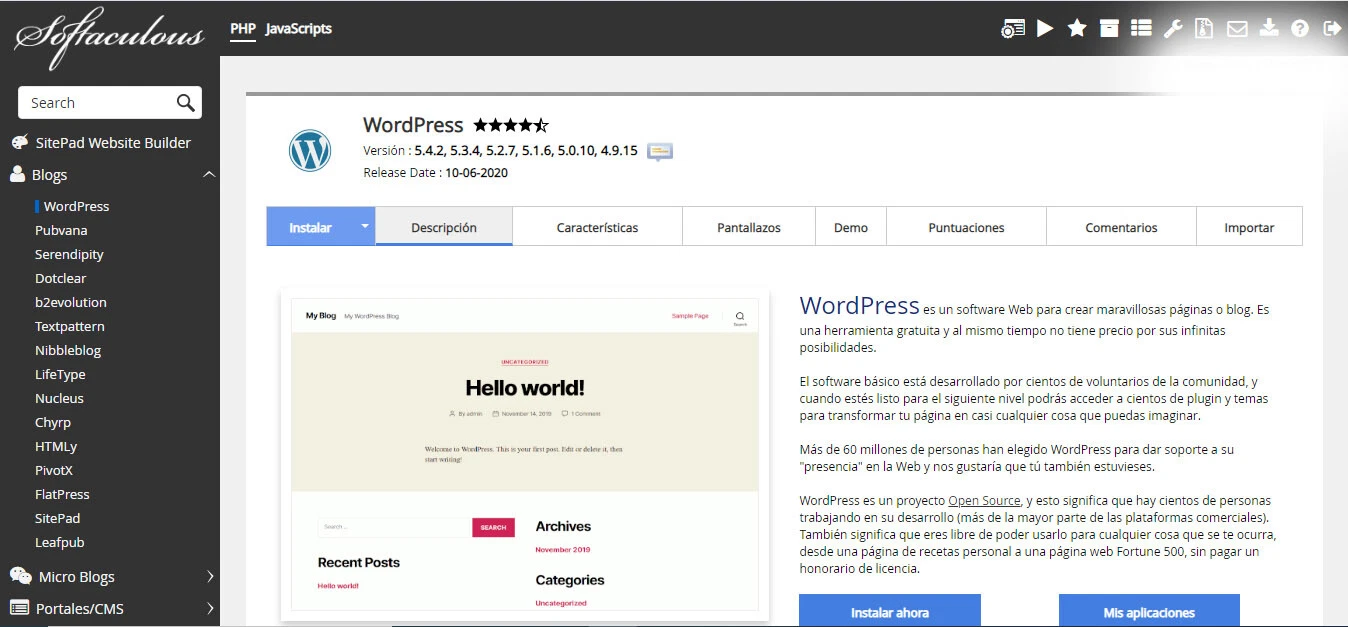Screen dimensions: 1348x627
Task: Select Dotclear in the Blogs list
Action: click(60, 278)
